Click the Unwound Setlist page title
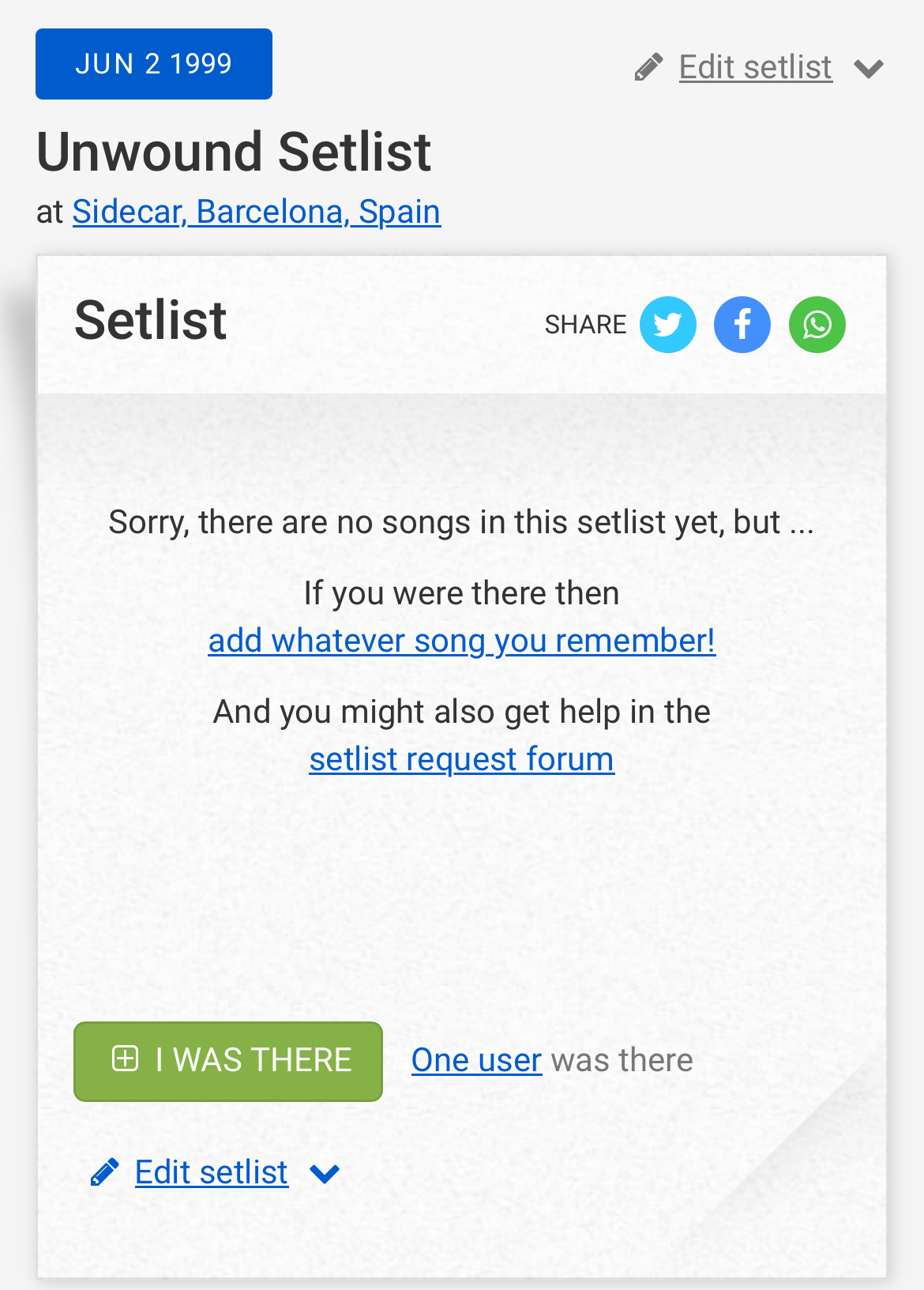 (234, 152)
